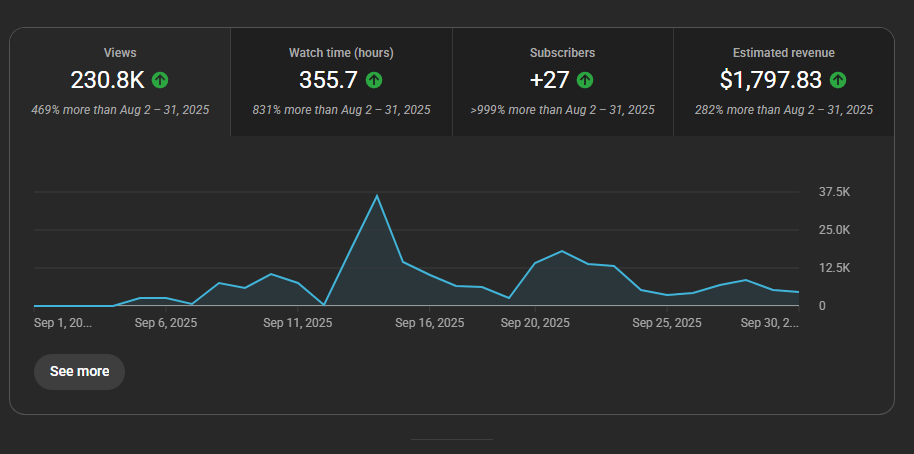This screenshot has width=914, height=454.
Task: Show the Estimated revenue tab
Action: (783, 81)
